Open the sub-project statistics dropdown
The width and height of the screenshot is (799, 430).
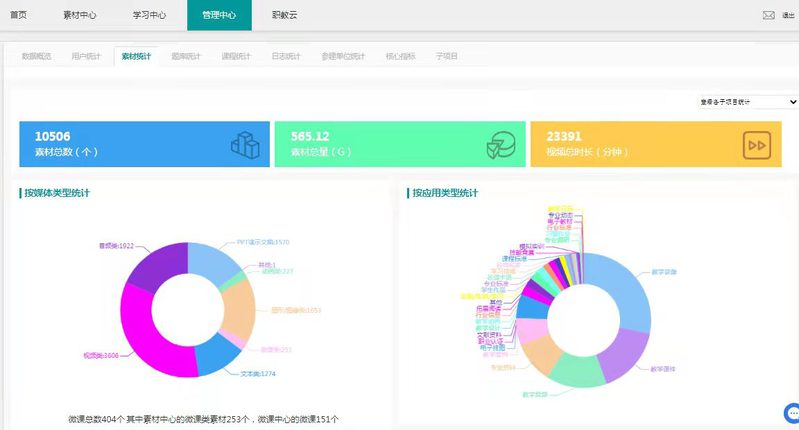click(x=748, y=102)
